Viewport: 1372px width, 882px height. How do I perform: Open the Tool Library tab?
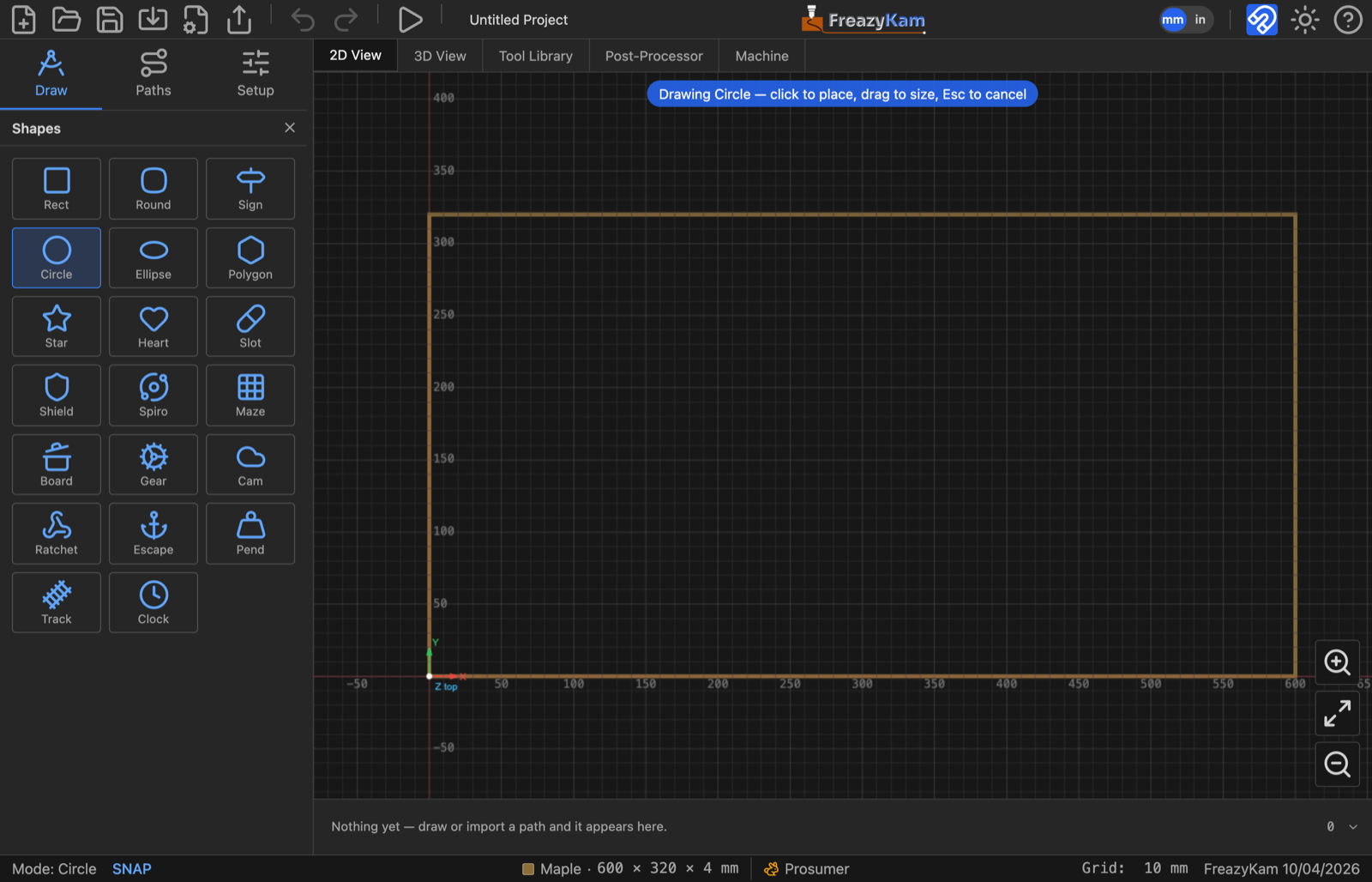[x=536, y=56]
